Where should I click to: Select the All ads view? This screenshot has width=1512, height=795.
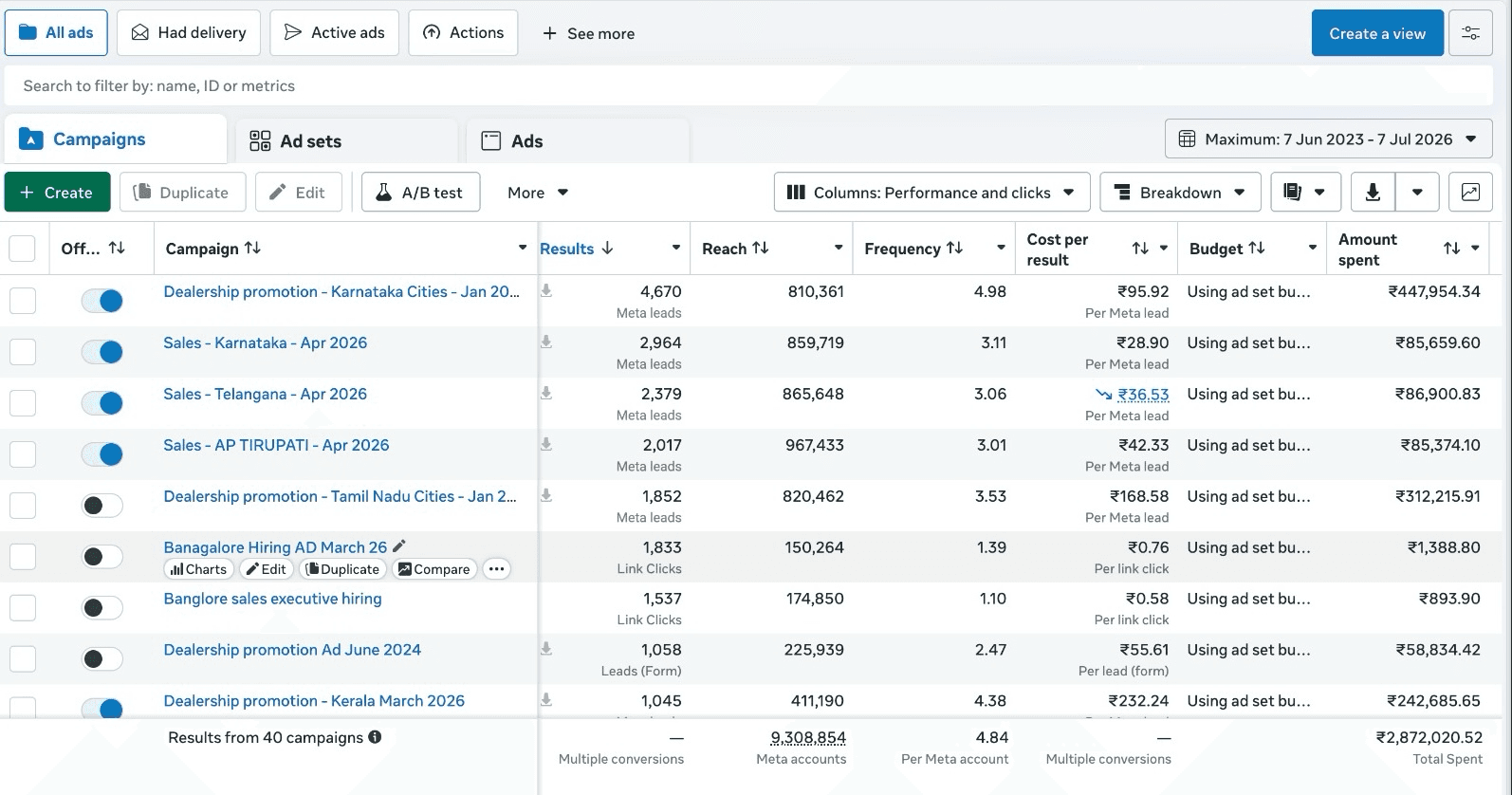(56, 33)
